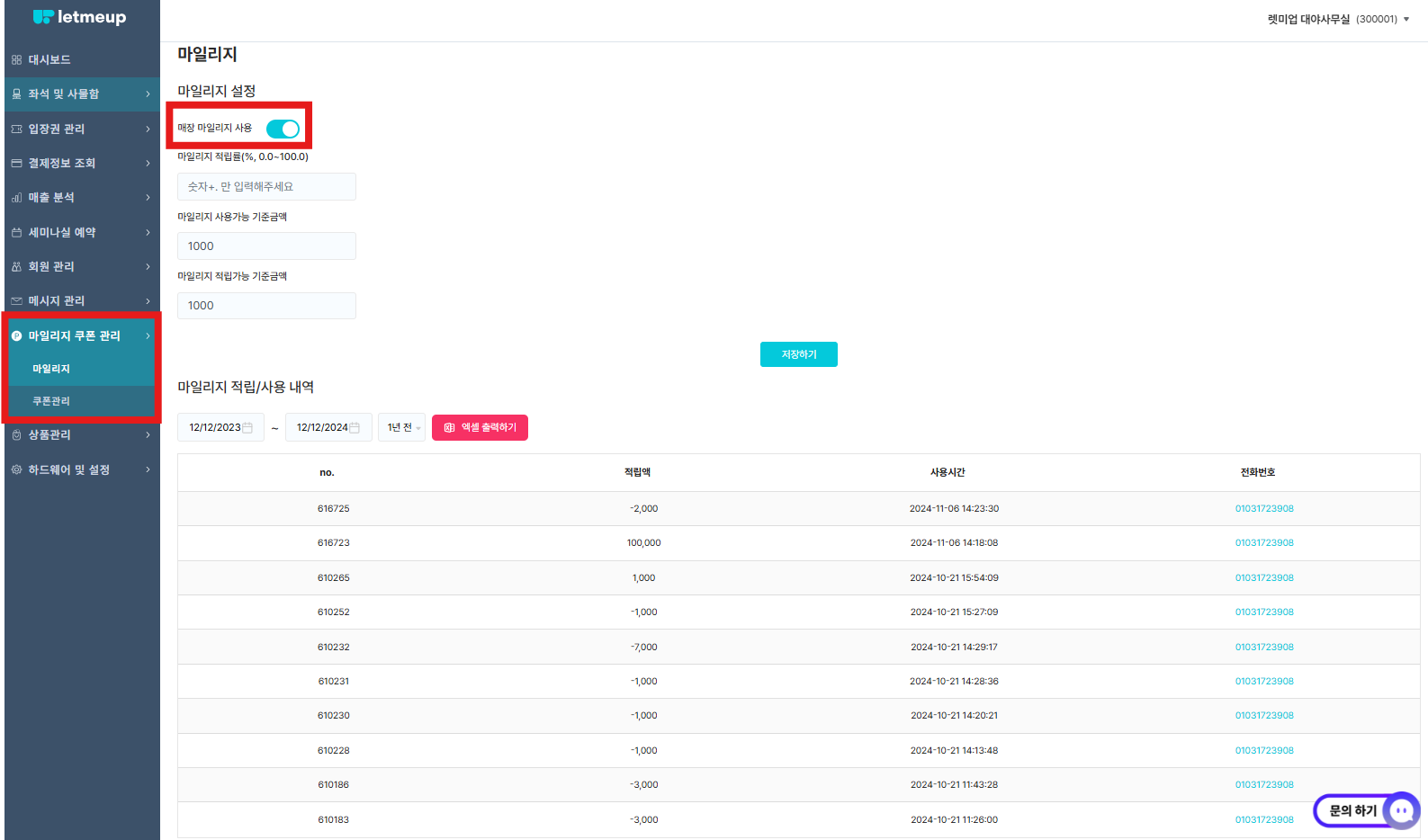This screenshot has width=1428, height=840.
Task: Open phone number link in row 616723
Action: click(x=1264, y=543)
